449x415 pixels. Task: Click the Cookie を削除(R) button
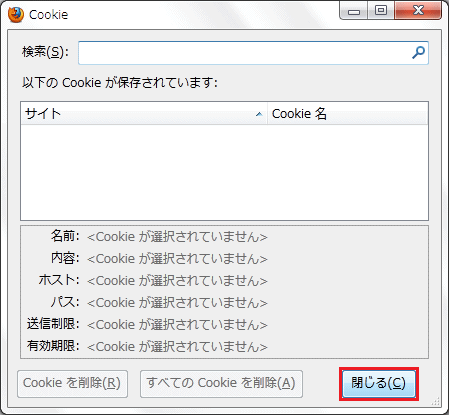[x=72, y=384]
